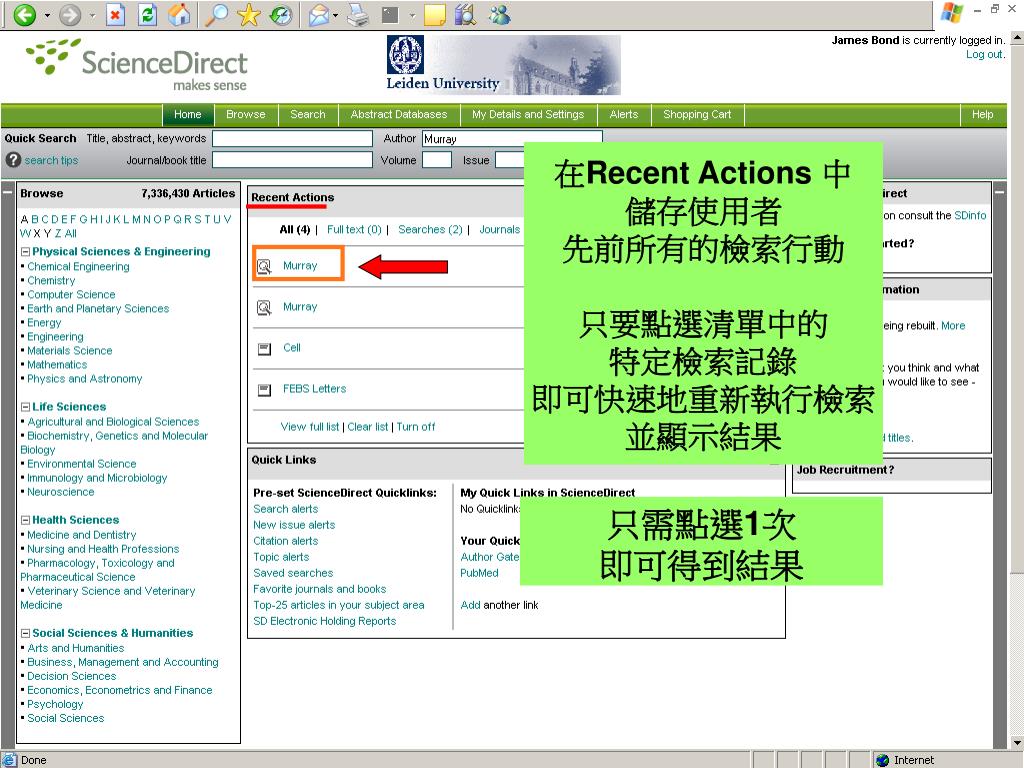The width and height of the screenshot is (1024, 768).
Task: Open dropdown arrow next to gray square icon
Action: [x=412, y=15]
